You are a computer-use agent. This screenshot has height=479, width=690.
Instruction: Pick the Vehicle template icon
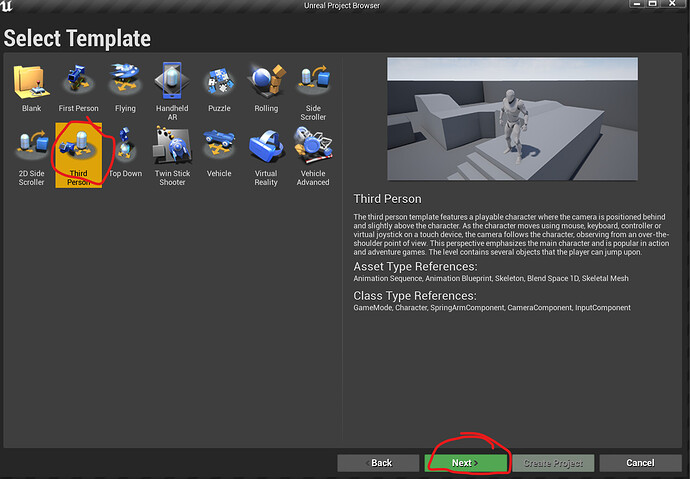pyautogui.click(x=219, y=150)
